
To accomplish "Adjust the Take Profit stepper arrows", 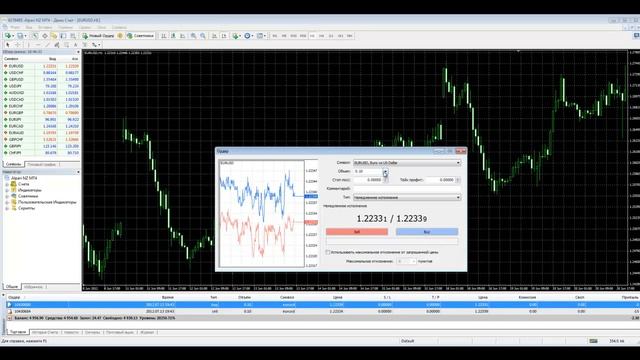I will click(x=458, y=180).
